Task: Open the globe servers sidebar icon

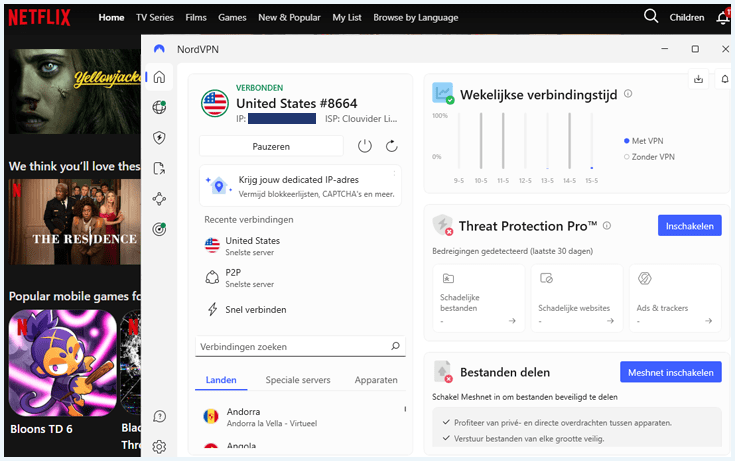Action: click(159, 107)
